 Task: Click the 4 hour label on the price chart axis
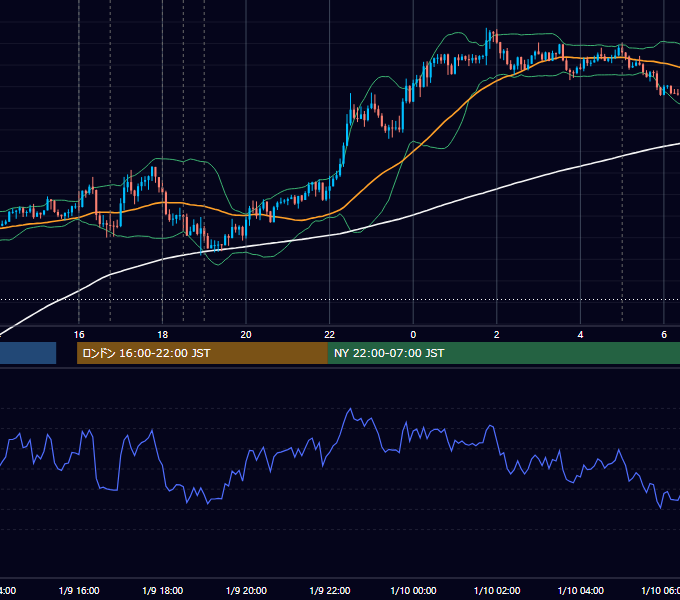(580, 335)
